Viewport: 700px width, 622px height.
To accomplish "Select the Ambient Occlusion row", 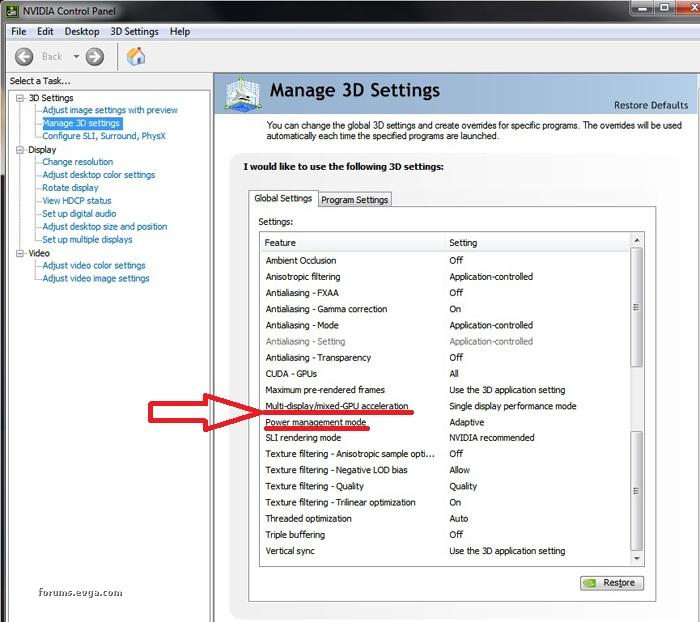I will pyautogui.click(x=445, y=261).
